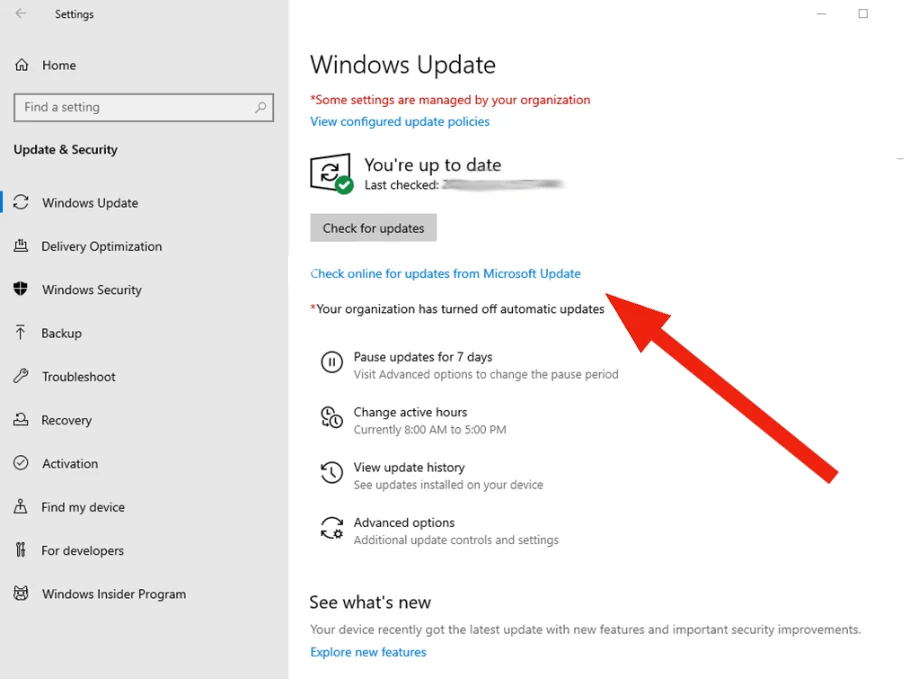904x686 pixels.
Task: Click the 'You're up to date' text
Action: pyautogui.click(x=432, y=165)
